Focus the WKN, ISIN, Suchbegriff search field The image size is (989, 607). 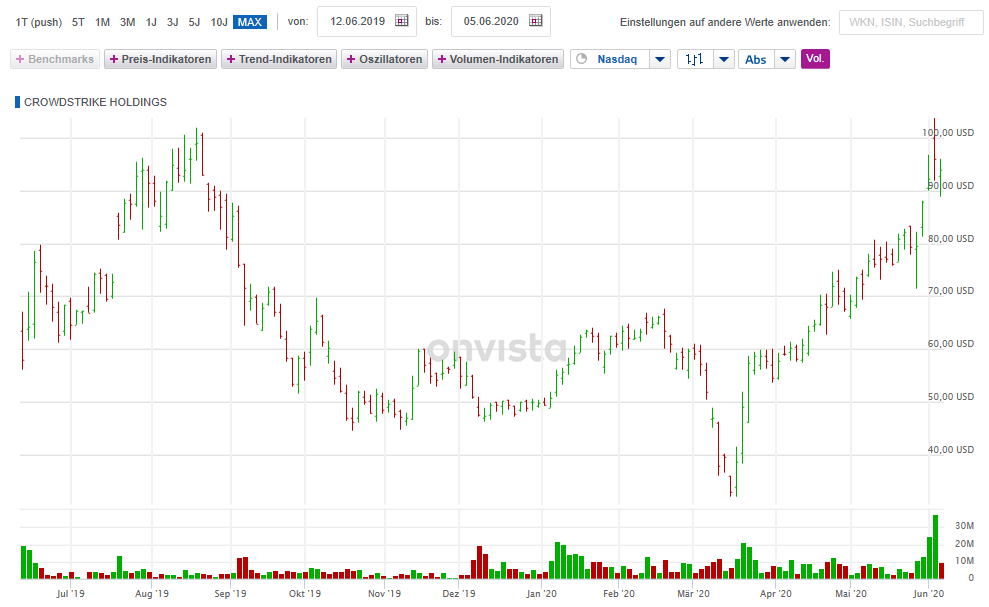coord(911,22)
